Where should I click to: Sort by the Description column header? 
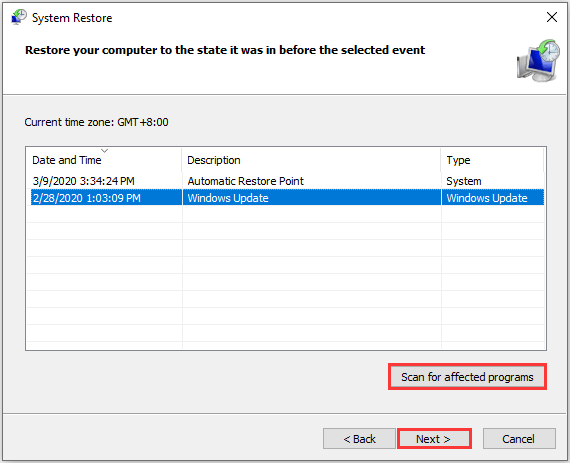coord(311,160)
